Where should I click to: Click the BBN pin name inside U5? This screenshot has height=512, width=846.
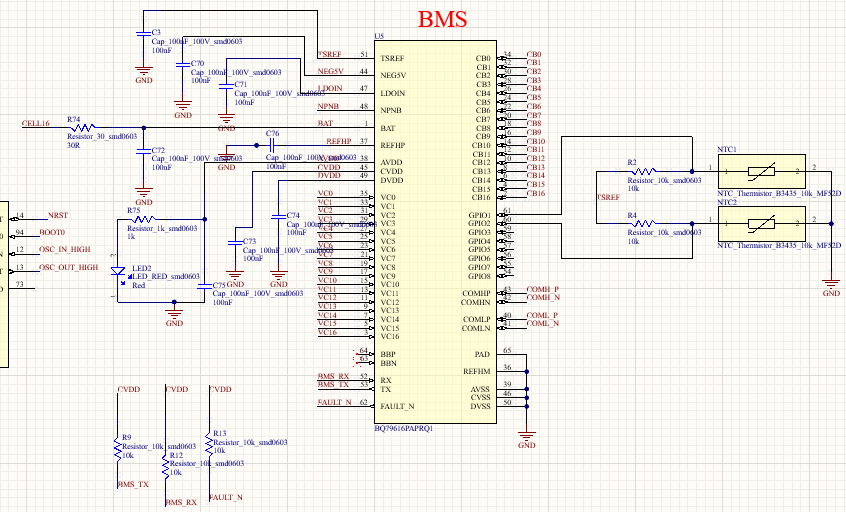(x=388, y=363)
